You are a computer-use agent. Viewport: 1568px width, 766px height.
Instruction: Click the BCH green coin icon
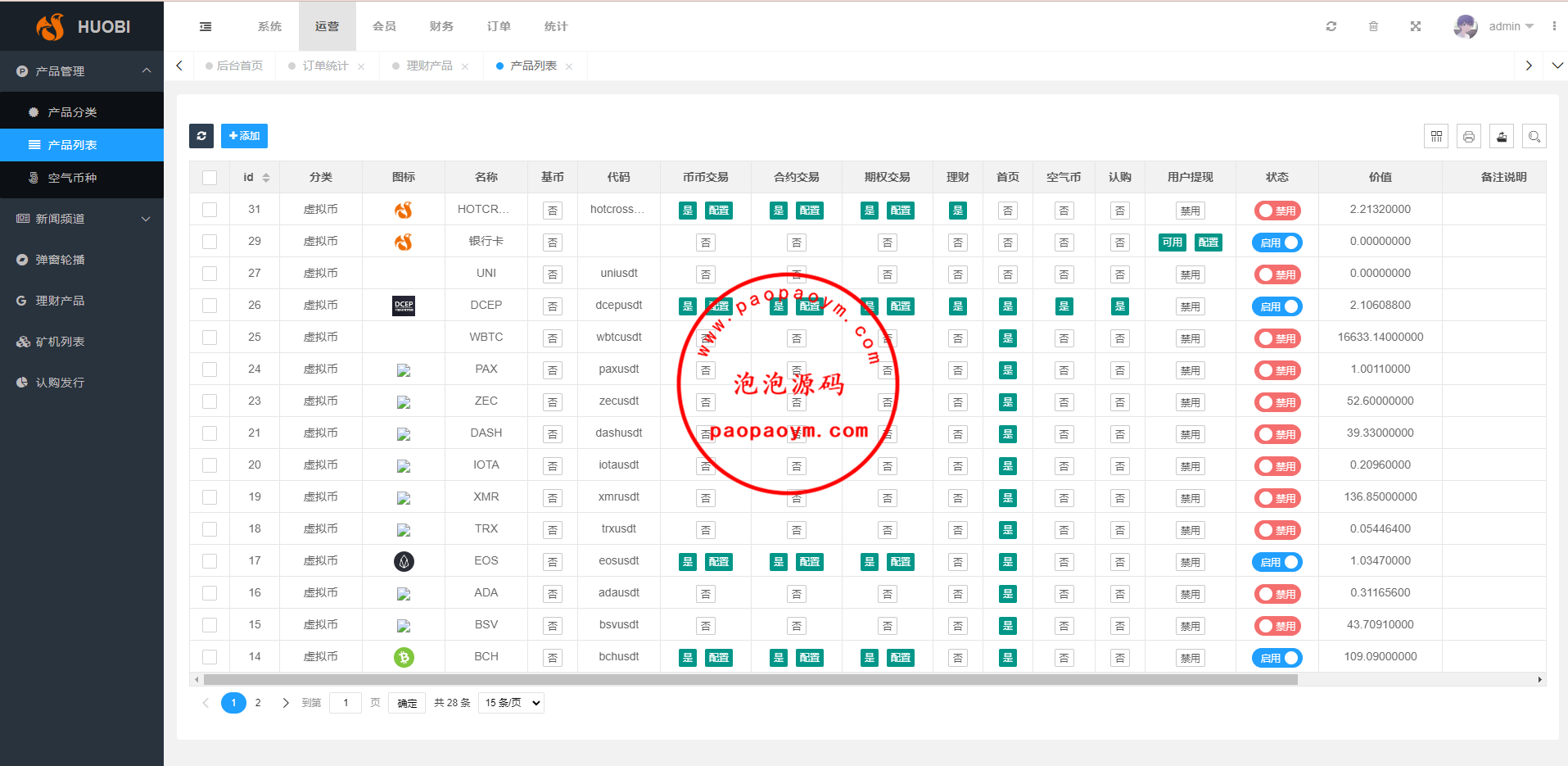(404, 657)
